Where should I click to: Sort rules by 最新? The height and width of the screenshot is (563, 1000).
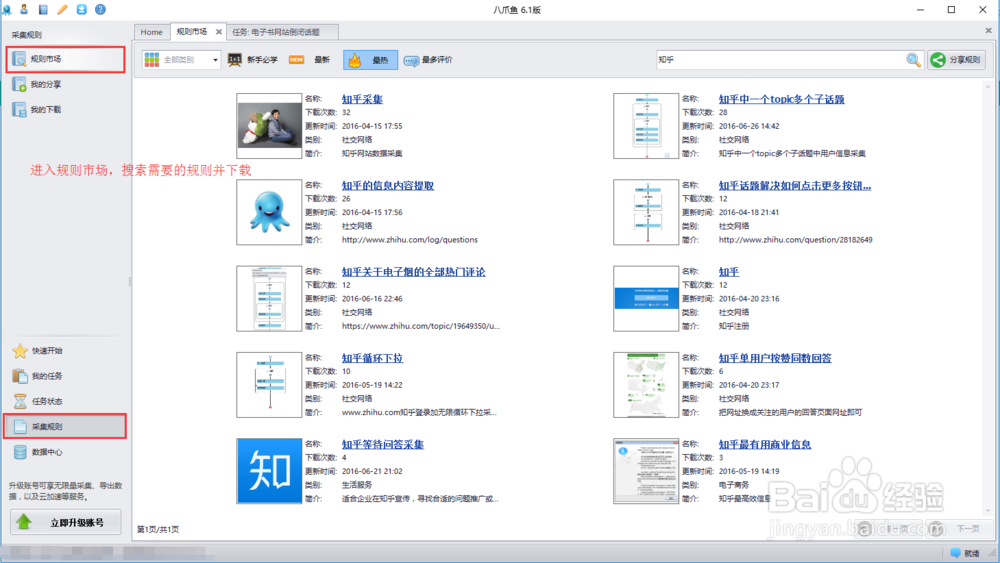coord(310,60)
